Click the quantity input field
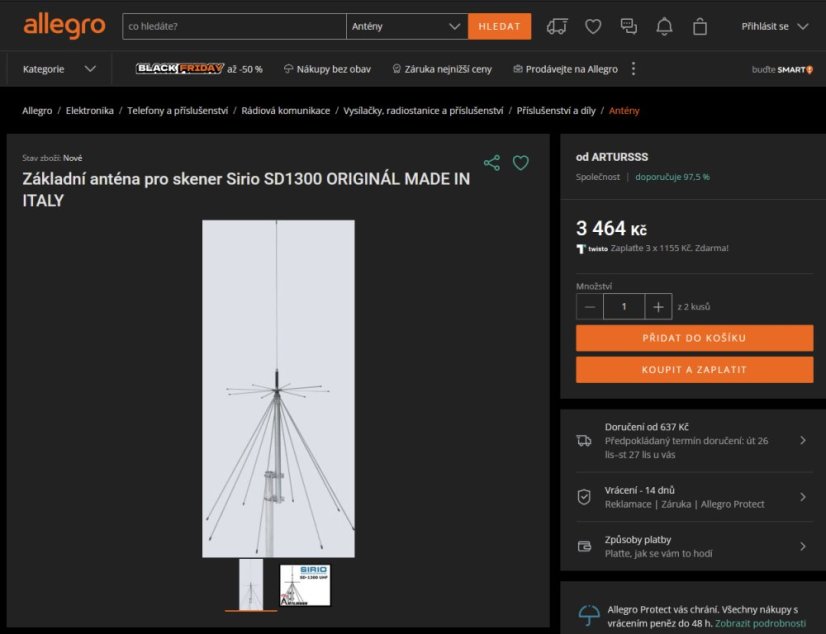 coord(624,306)
